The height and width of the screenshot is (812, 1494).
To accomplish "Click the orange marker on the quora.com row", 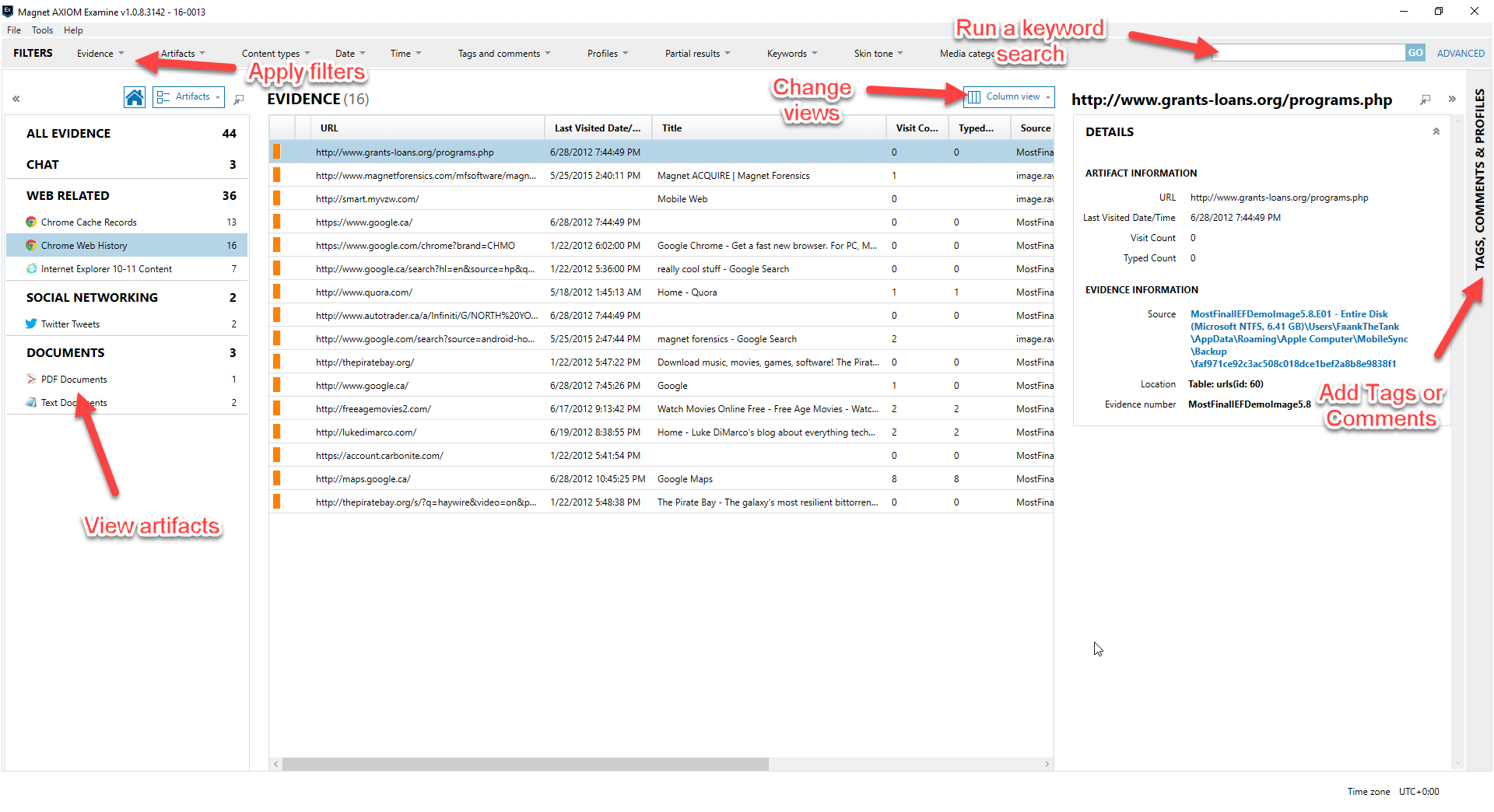I will (x=276, y=292).
